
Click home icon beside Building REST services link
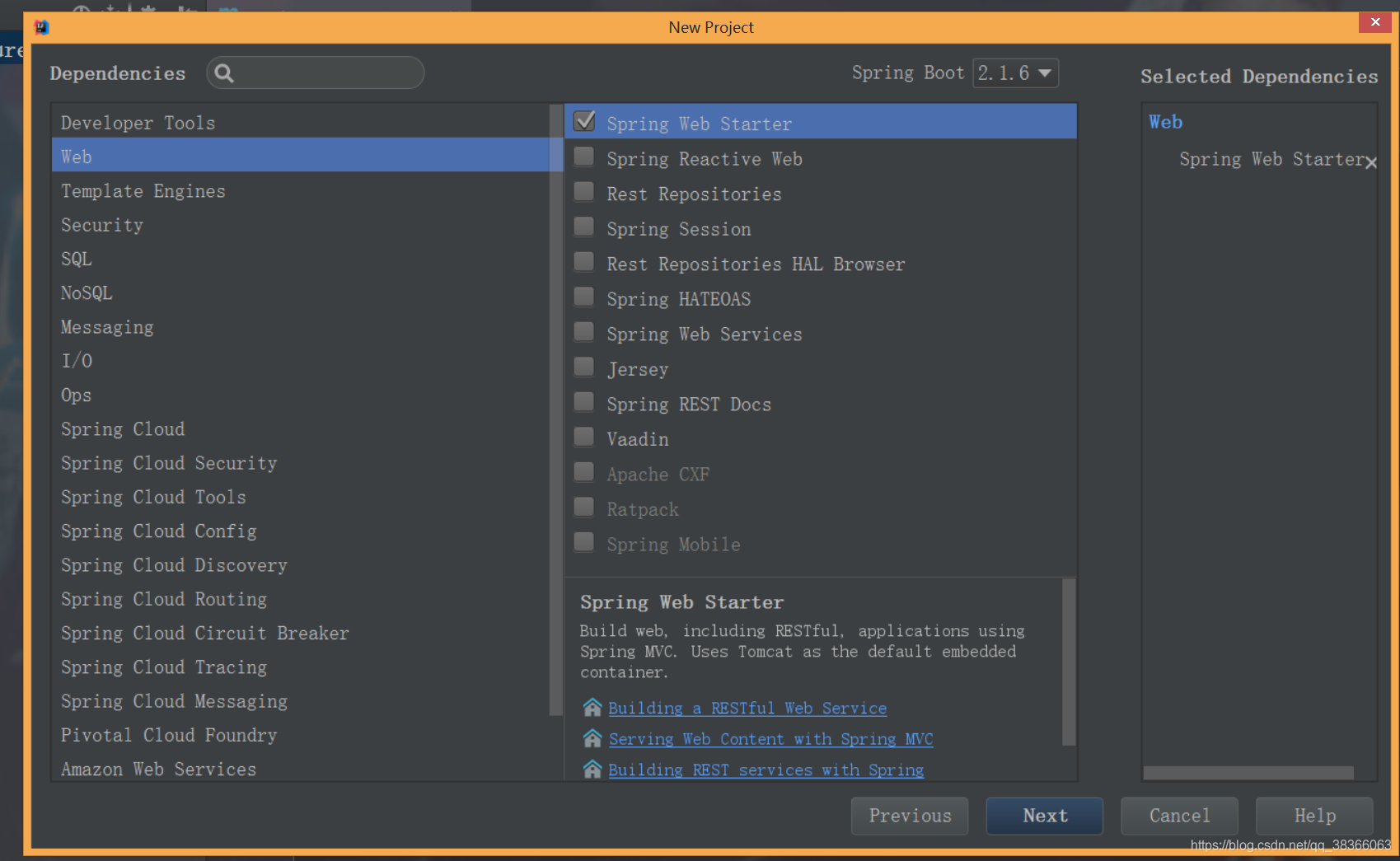tap(592, 770)
